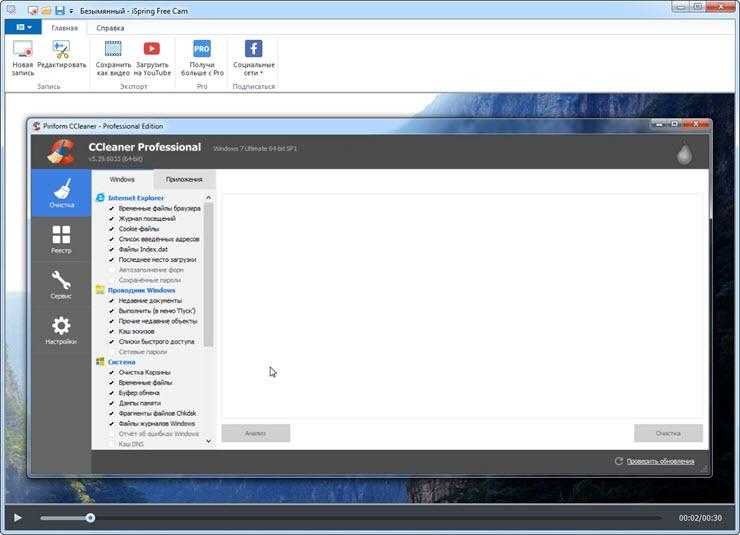Enable Кэш DNS checkbox
Image resolution: width=740 pixels, height=535 pixels.
tap(112, 444)
